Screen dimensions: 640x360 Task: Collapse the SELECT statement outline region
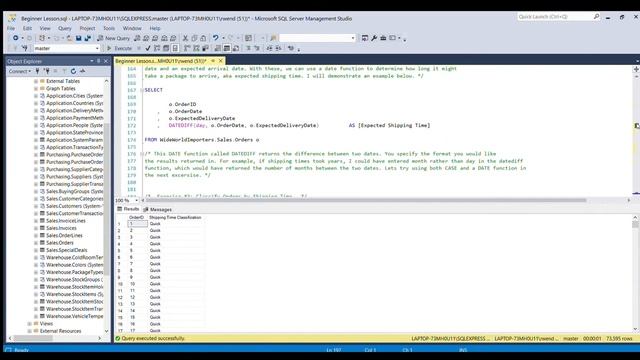click(142, 90)
